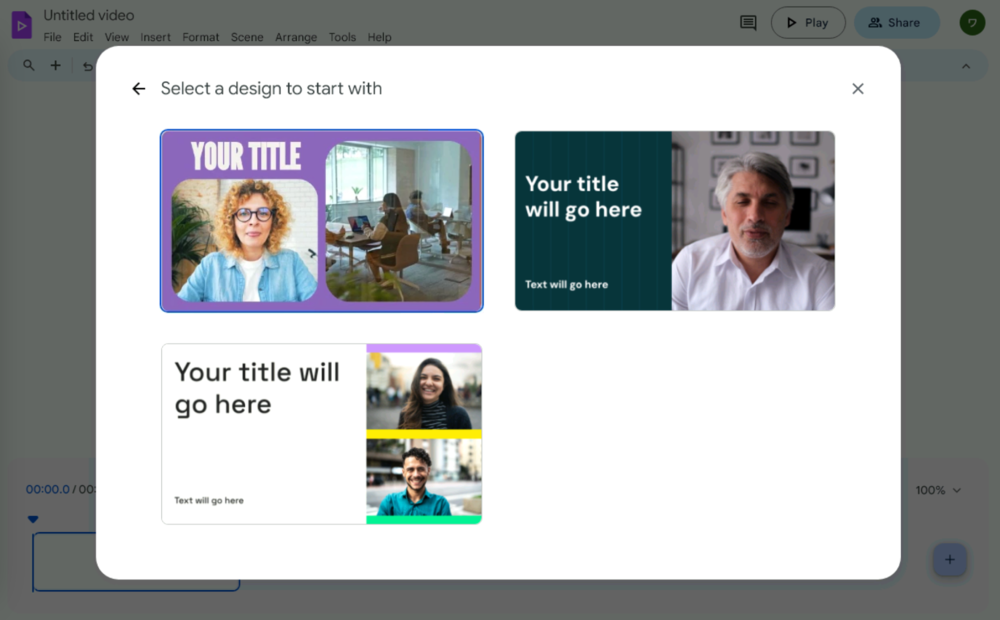Choose the dark green title design
1000x620 pixels.
(x=674, y=220)
